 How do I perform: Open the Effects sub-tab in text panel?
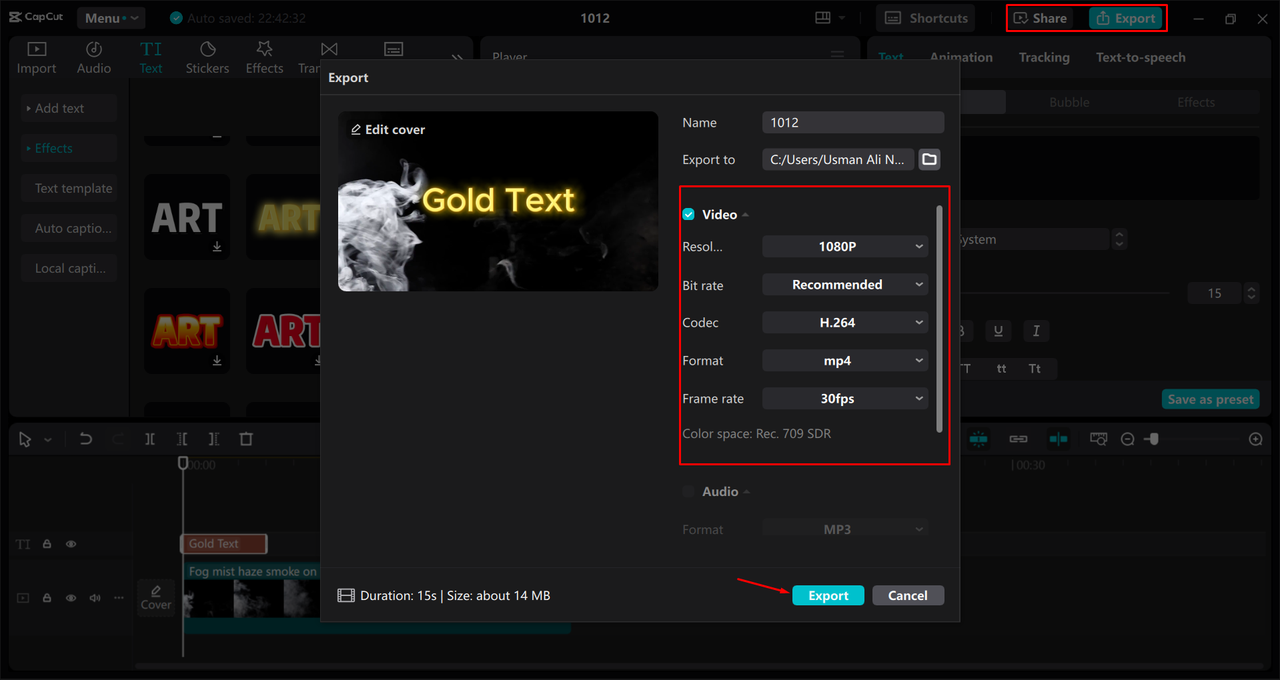tap(1196, 102)
